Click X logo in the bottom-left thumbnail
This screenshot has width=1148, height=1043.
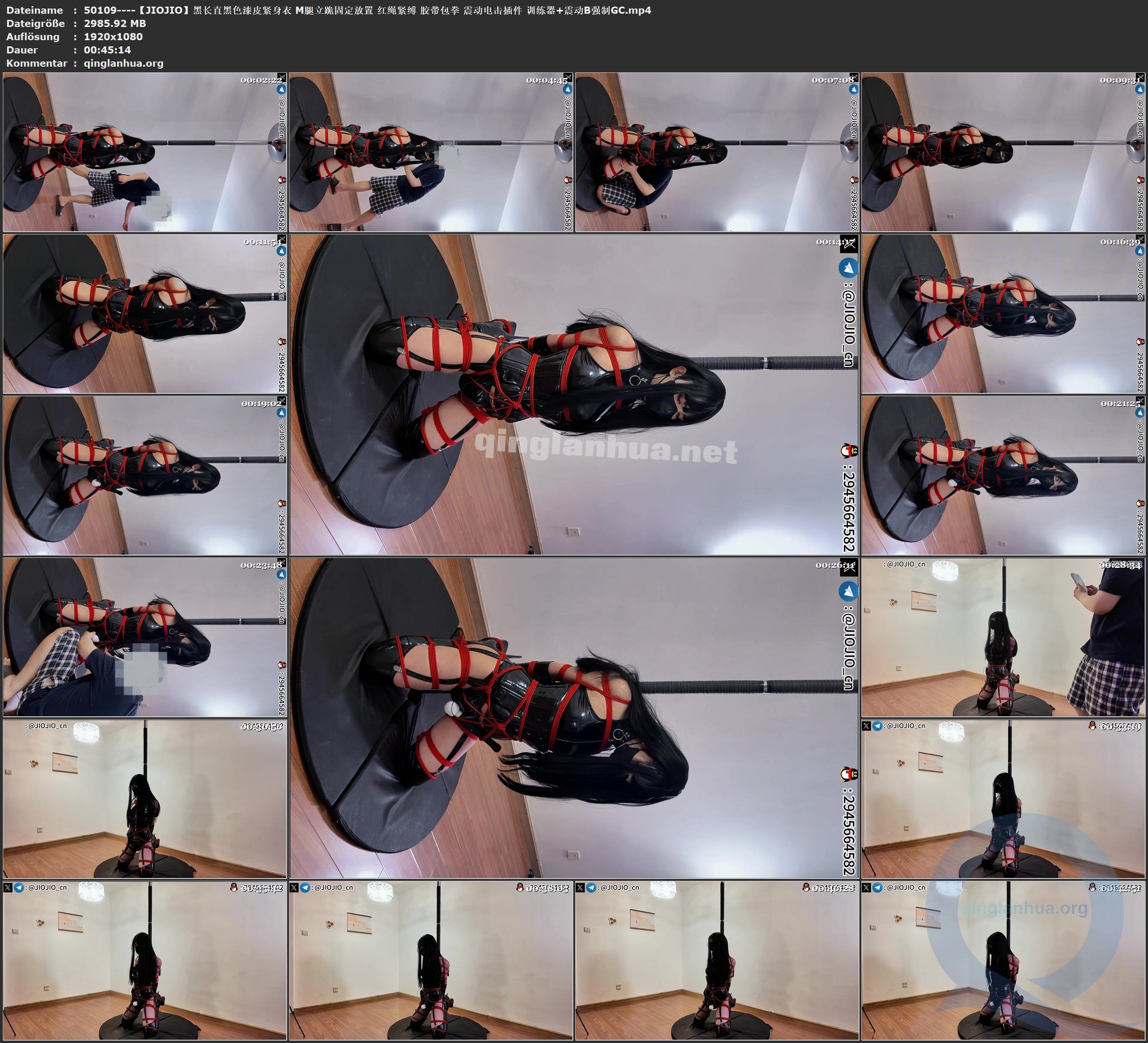click(x=8, y=887)
